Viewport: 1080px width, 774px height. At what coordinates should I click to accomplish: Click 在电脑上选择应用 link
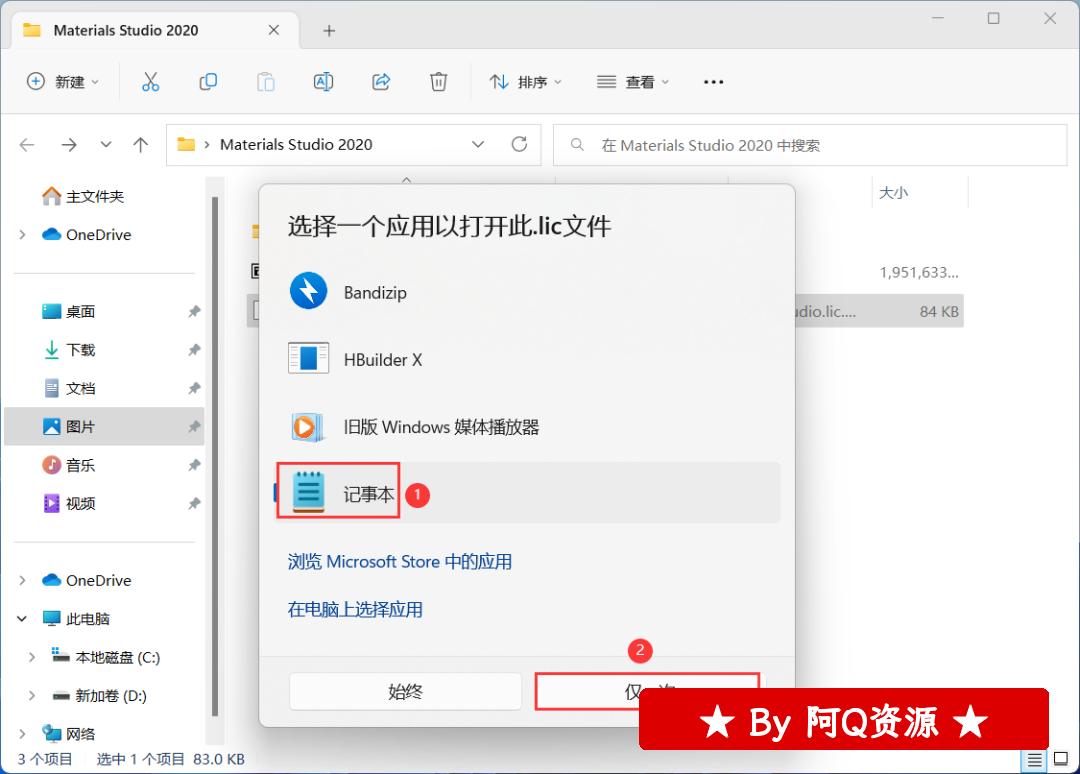coord(355,609)
